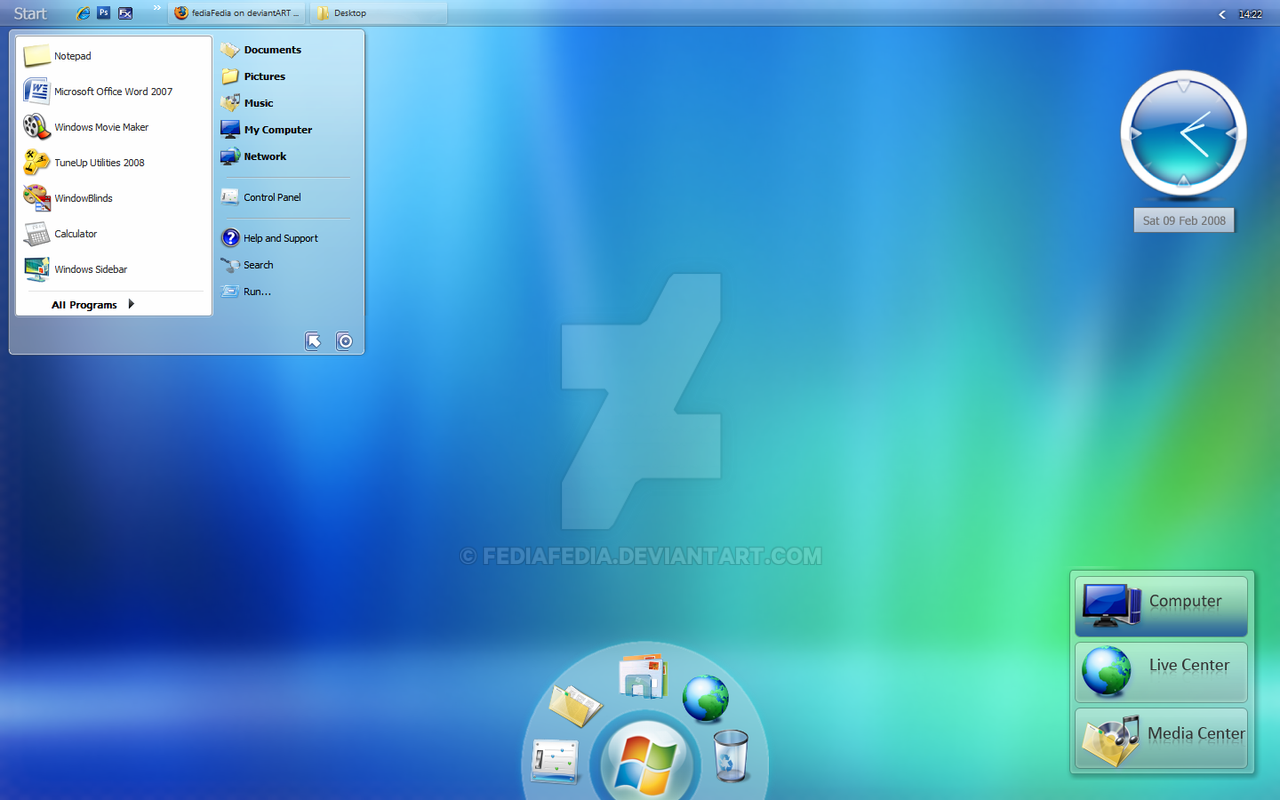Click the Start button in taskbar

(30, 13)
